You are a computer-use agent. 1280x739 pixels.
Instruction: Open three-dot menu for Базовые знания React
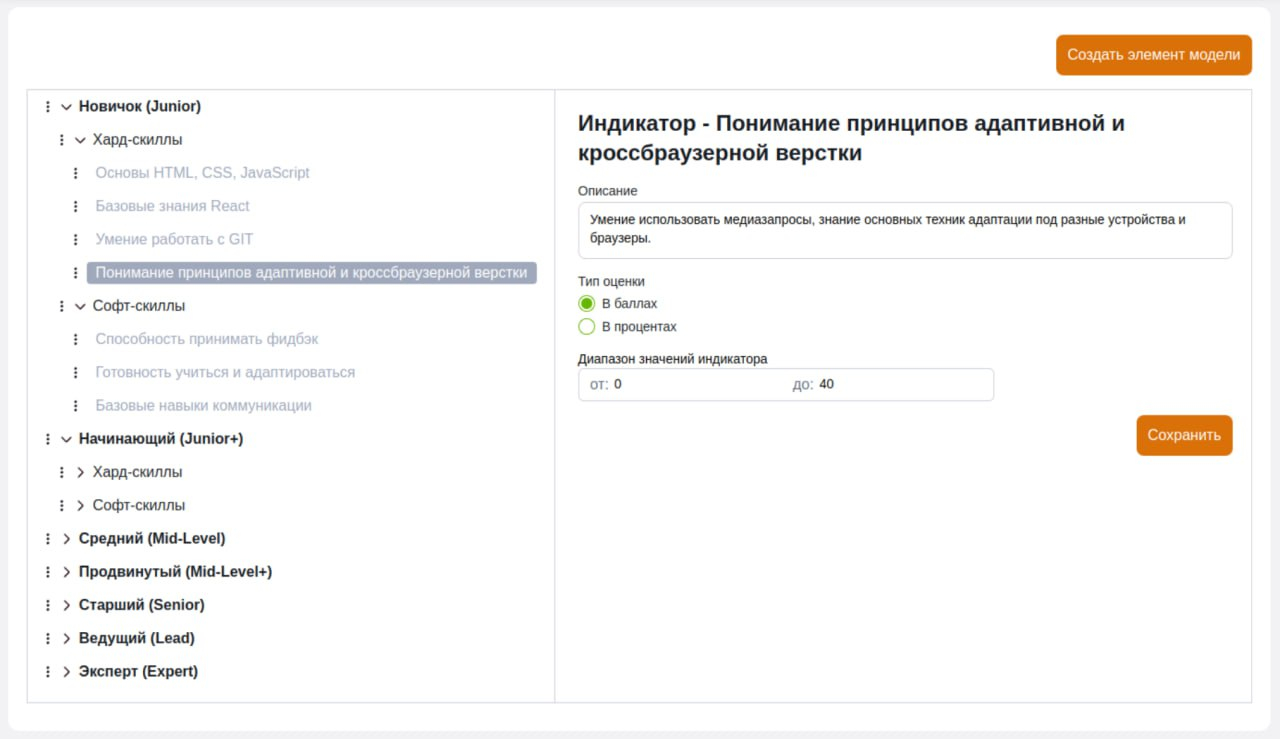(x=75, y=206)
